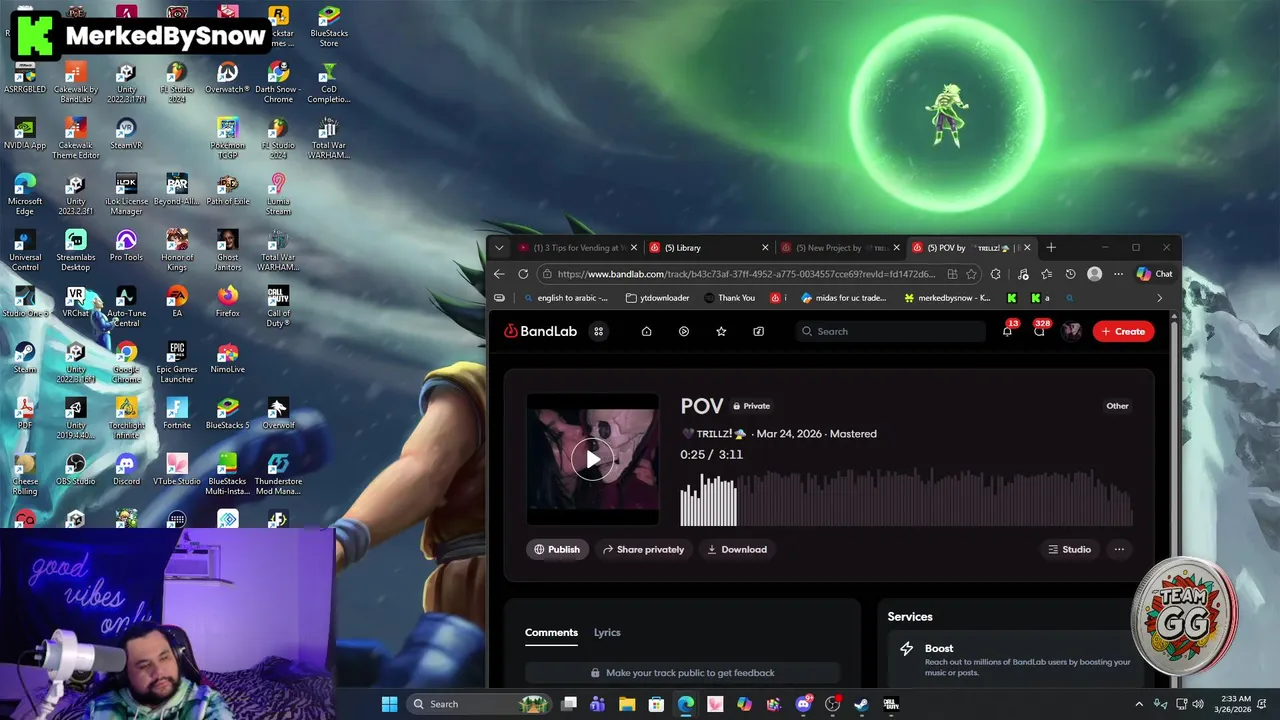The image size is (1280, 720).
Task: Click the Private label beside POV
Action: click(x=751, y=406)
